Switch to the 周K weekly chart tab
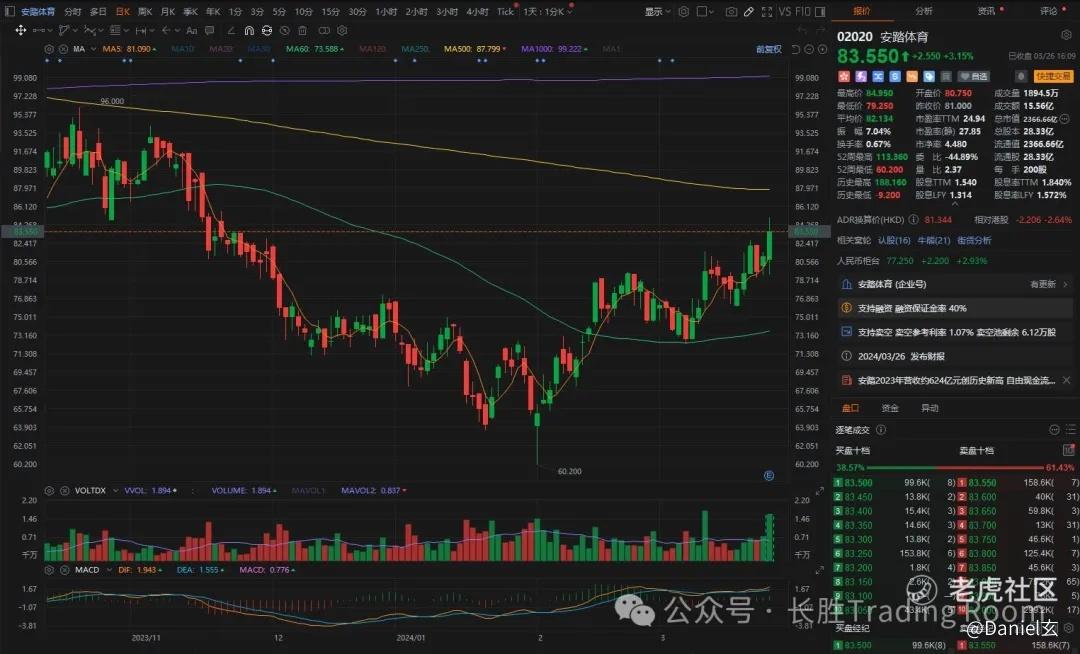Viewport: 1080px width, 654px height. click(x=145, y=12)
